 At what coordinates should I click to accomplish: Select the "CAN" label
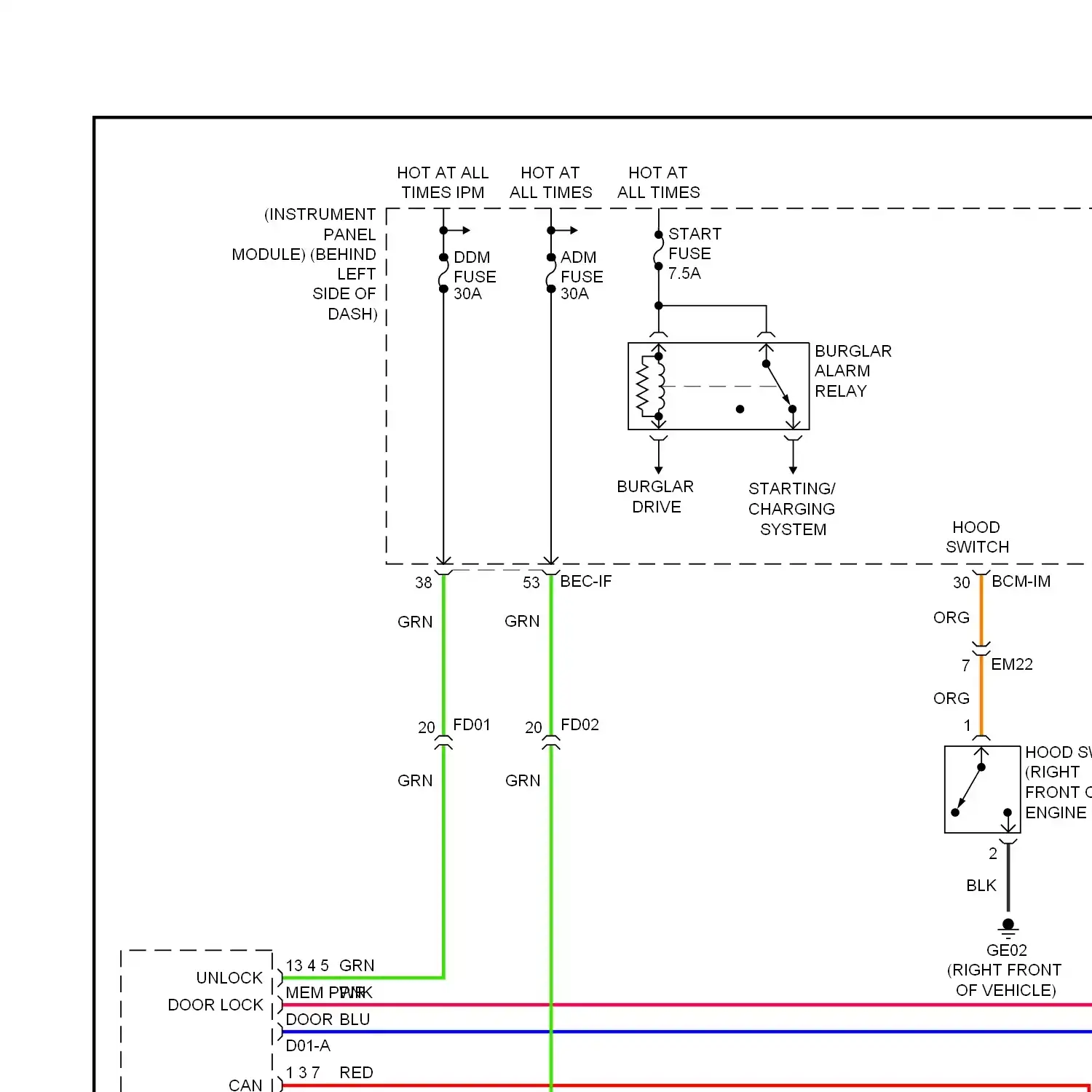[245, 1085]
